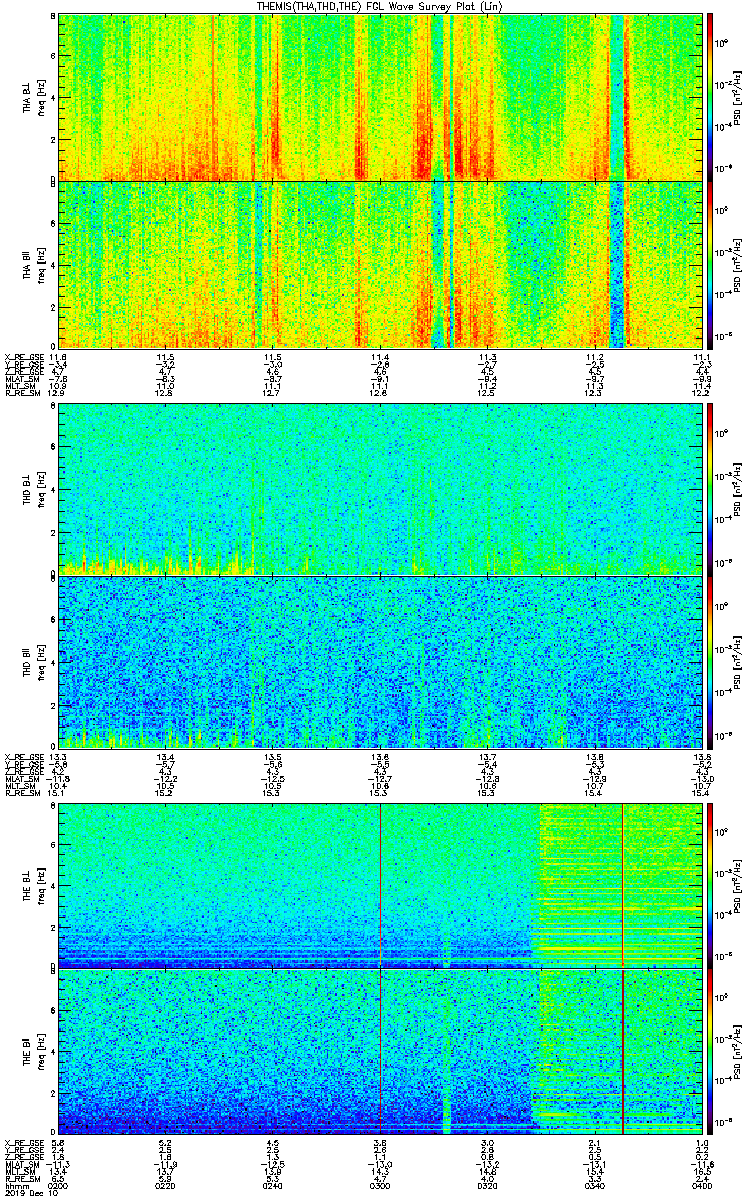Click R_RE_SM row label under THD panels
The width and height of the screenshot is (750, 1200).
point(21,793)
